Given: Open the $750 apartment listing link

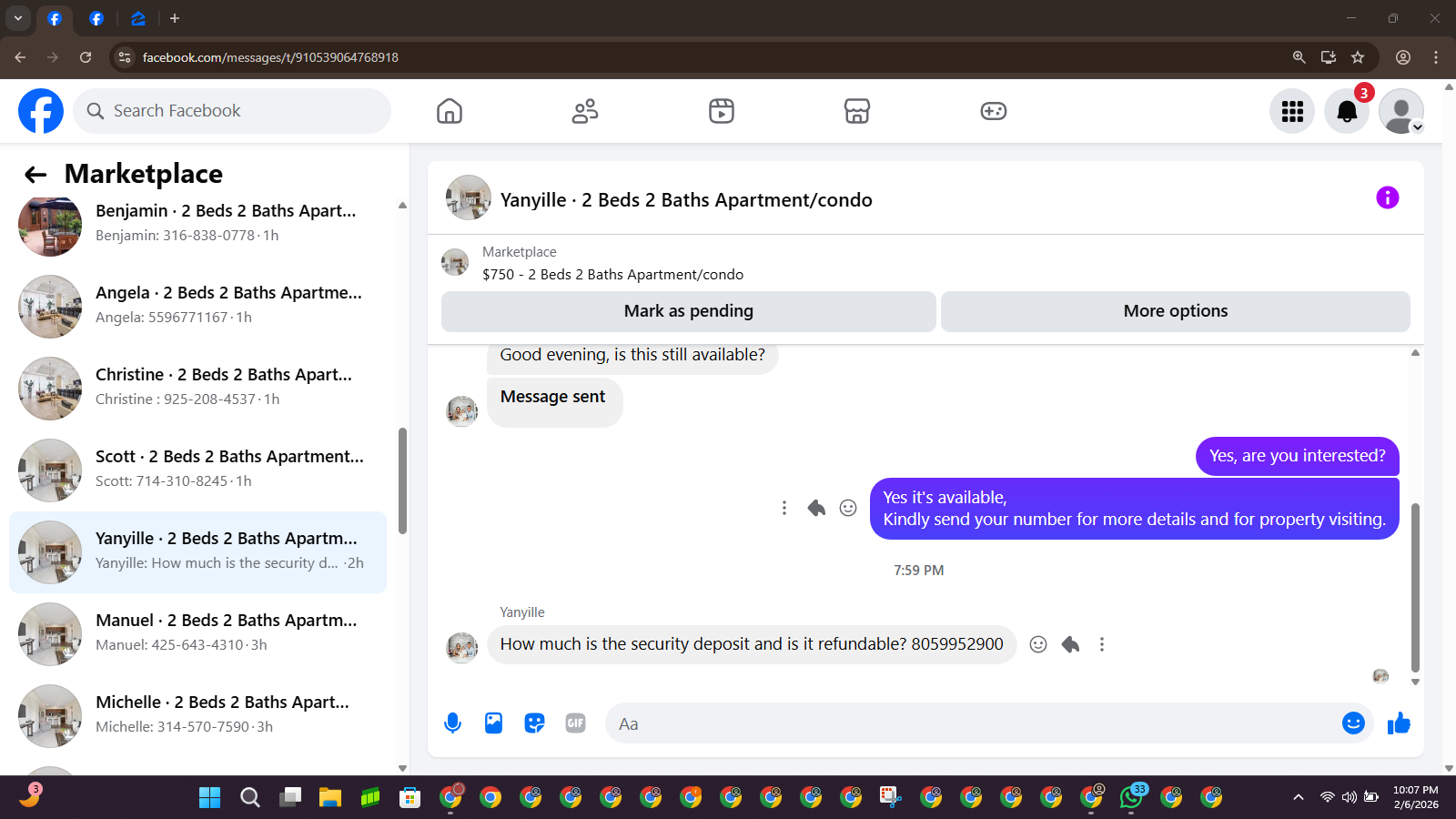Looking at the screenshot, I should pyautogui.click(x=612, y=275).
